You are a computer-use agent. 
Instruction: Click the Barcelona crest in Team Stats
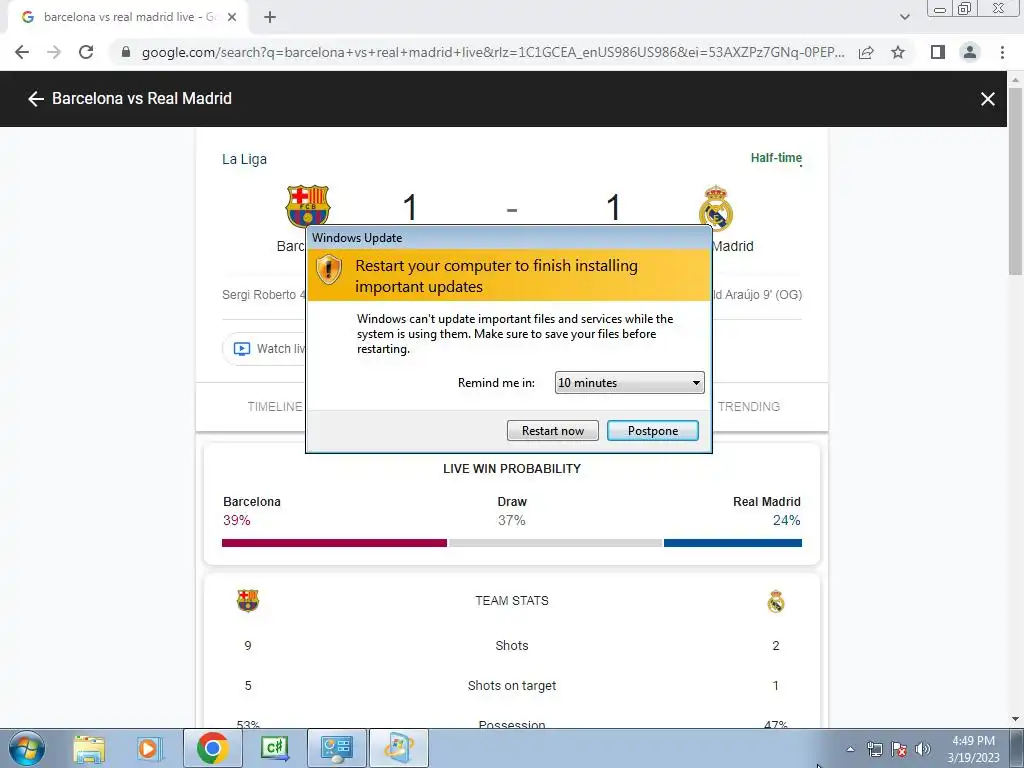tap(248, 600)
